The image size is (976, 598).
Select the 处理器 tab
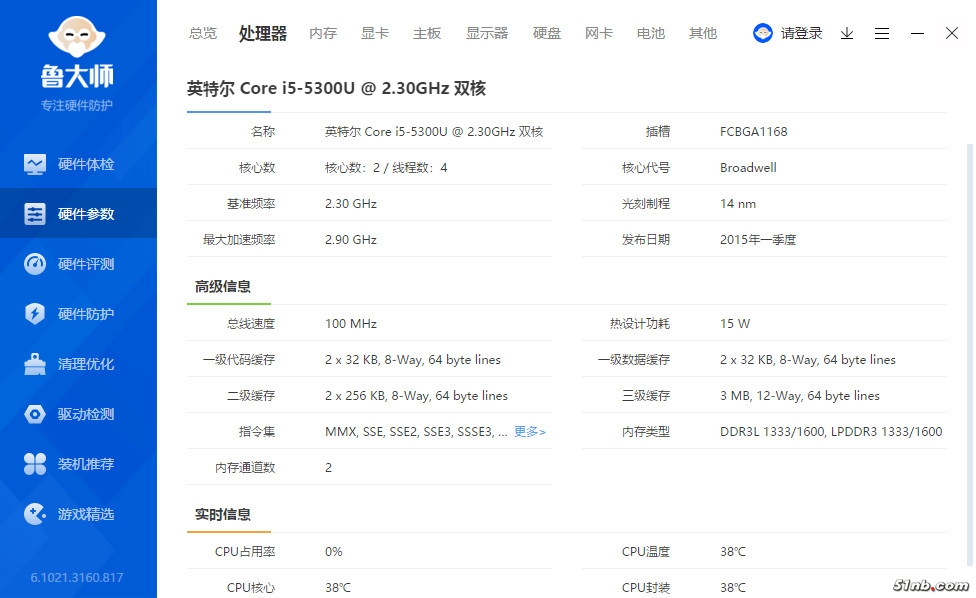coord(263,33)
